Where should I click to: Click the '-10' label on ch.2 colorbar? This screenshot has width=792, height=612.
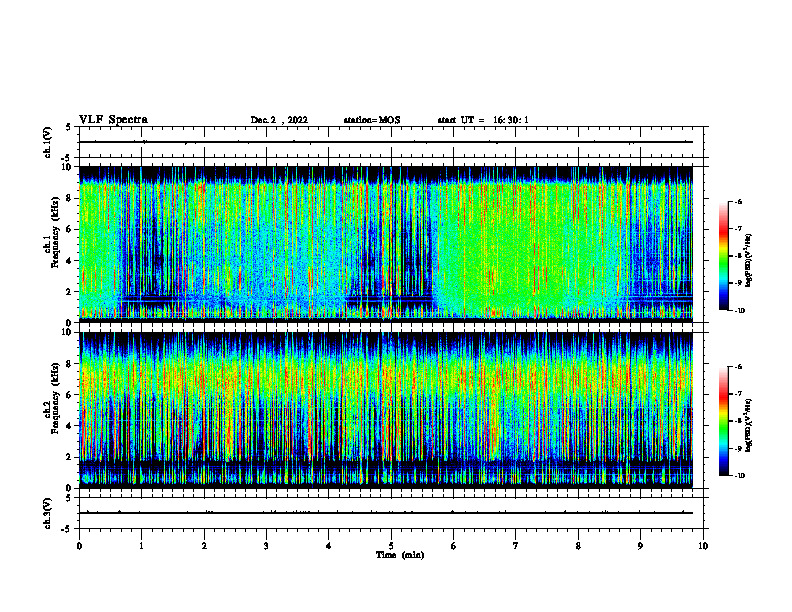click(x=739, y=476)
